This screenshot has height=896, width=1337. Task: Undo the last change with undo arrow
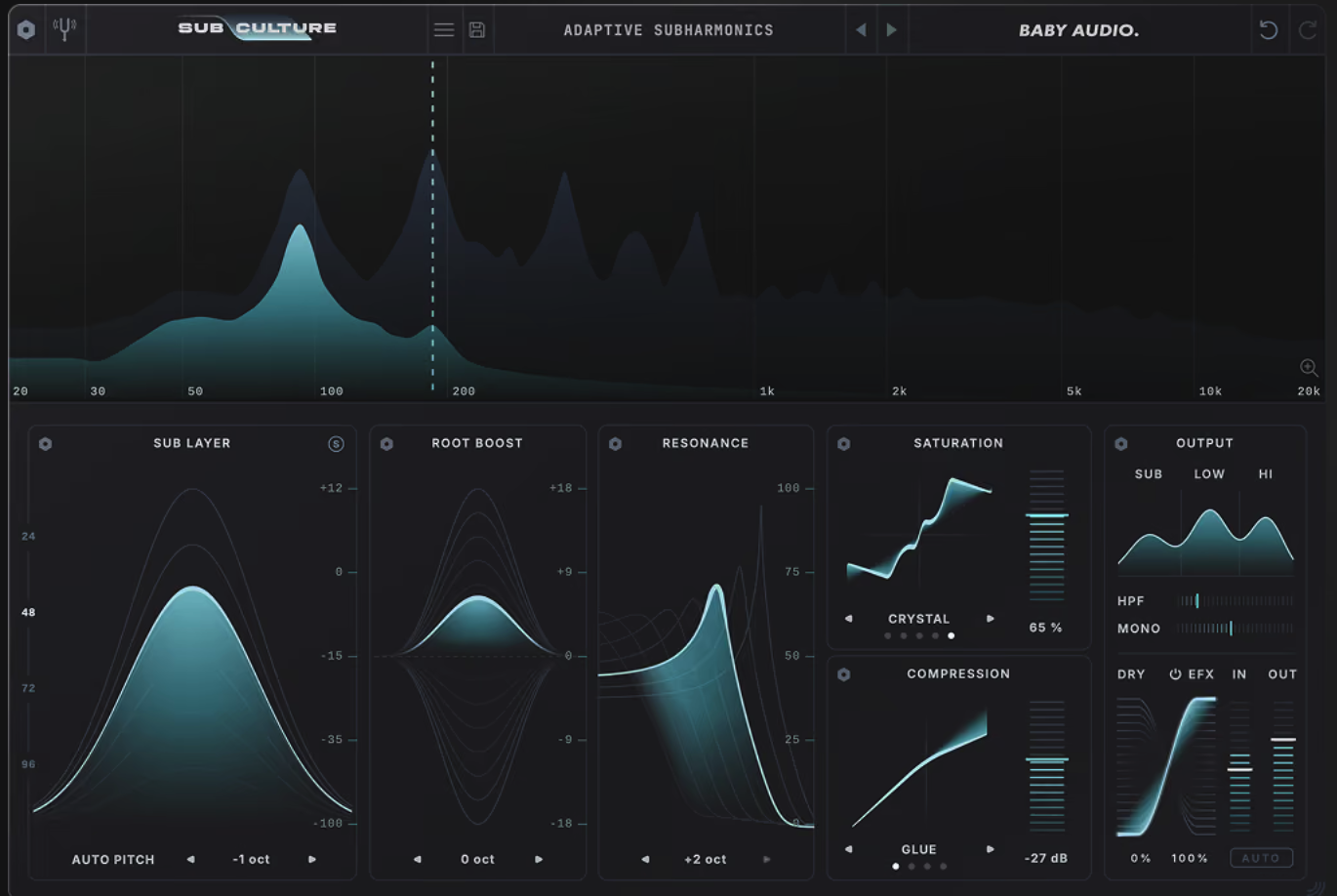coord(1269,30)
